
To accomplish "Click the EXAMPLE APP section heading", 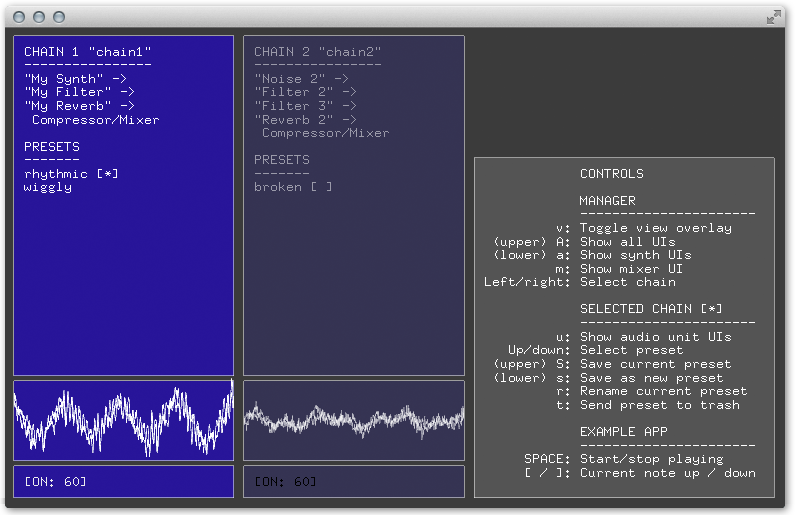I will [x=624, y=432].
